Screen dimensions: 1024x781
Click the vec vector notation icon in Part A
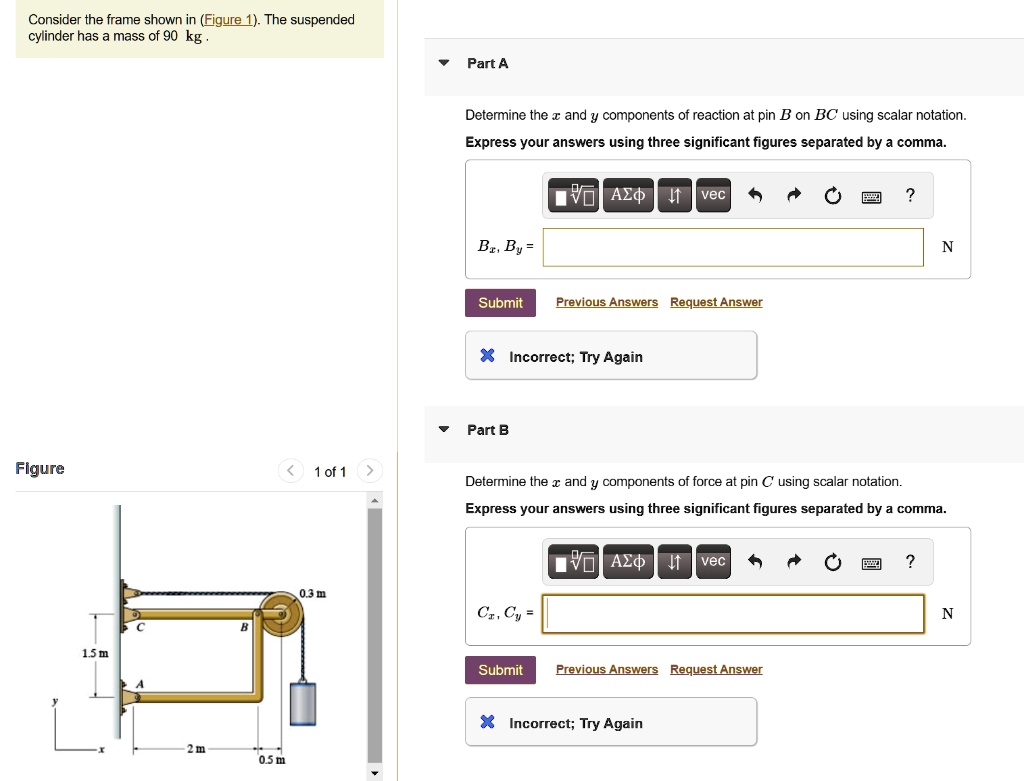click(712, 195)
